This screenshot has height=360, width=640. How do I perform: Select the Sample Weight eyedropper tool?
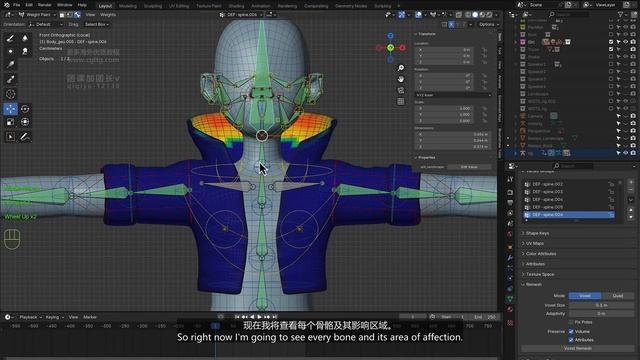coord(10,79)
